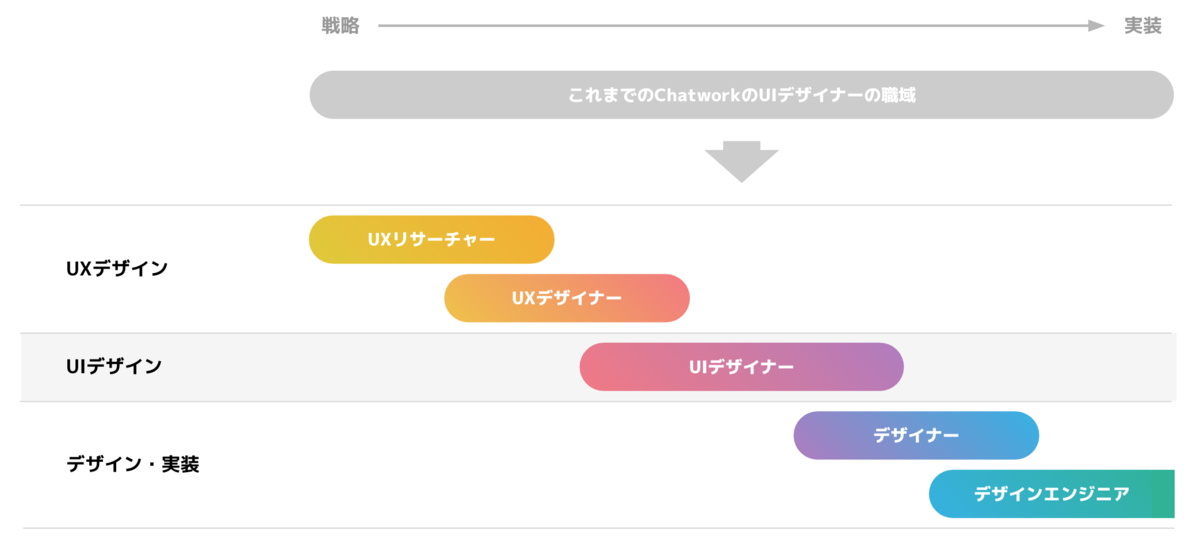
Task: Select the デザイン・実装 row label
Action: 133,465
